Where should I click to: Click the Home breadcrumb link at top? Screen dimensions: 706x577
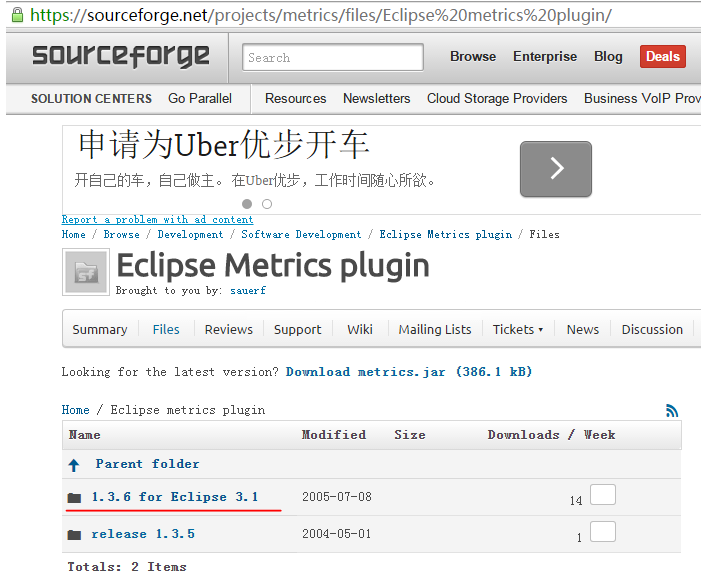(73, 234)
